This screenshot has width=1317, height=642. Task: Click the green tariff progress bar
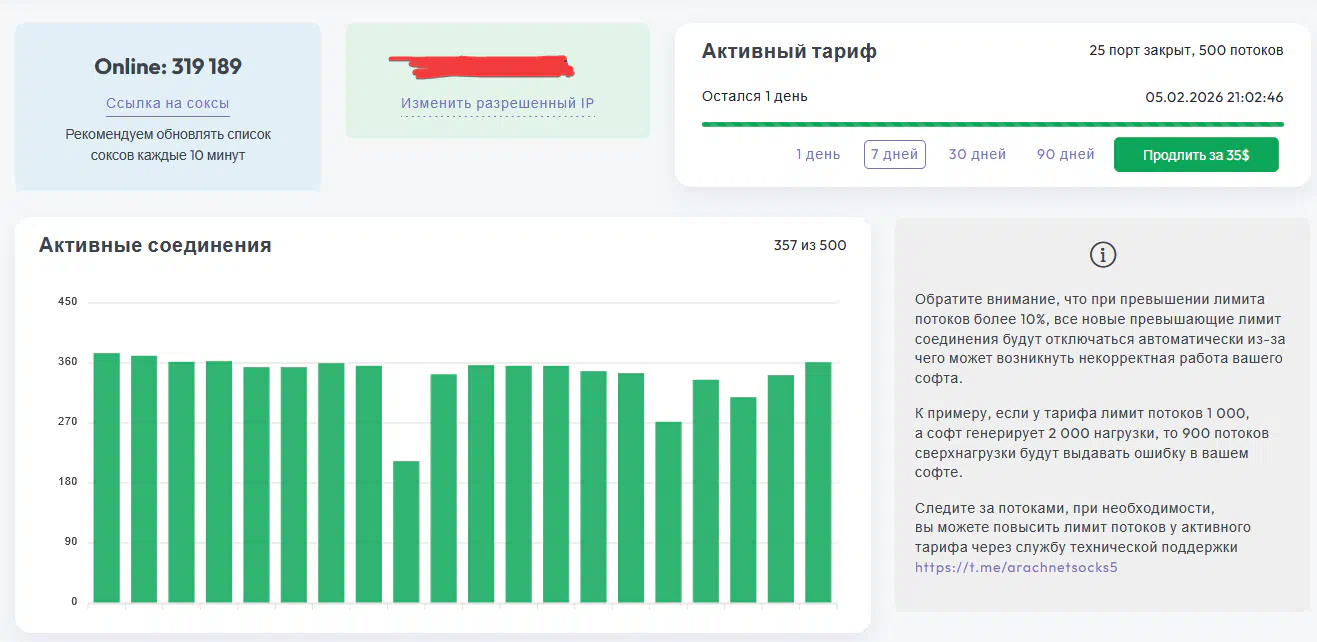coord(992,124)
